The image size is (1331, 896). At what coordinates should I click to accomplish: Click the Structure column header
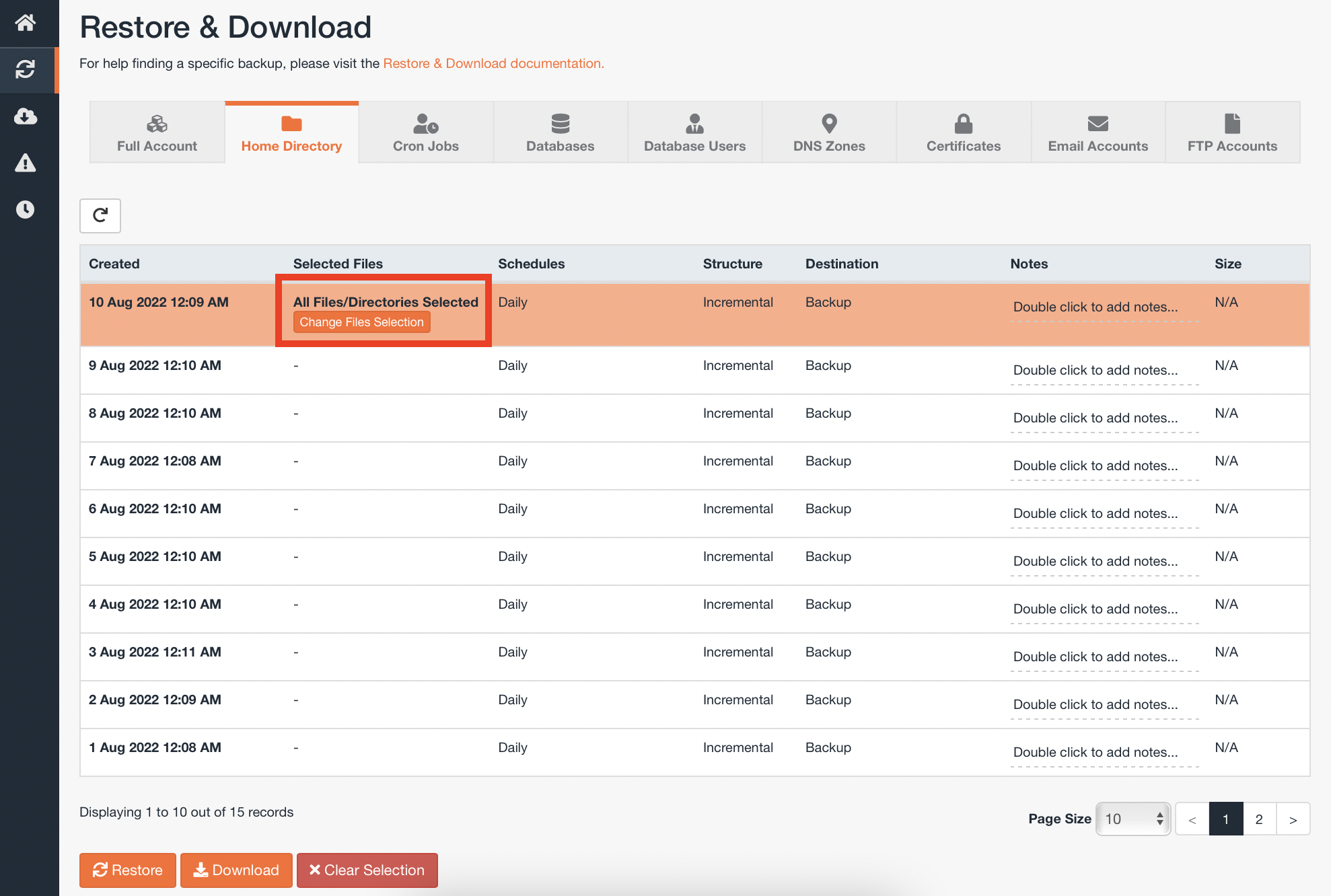(733, 264)
